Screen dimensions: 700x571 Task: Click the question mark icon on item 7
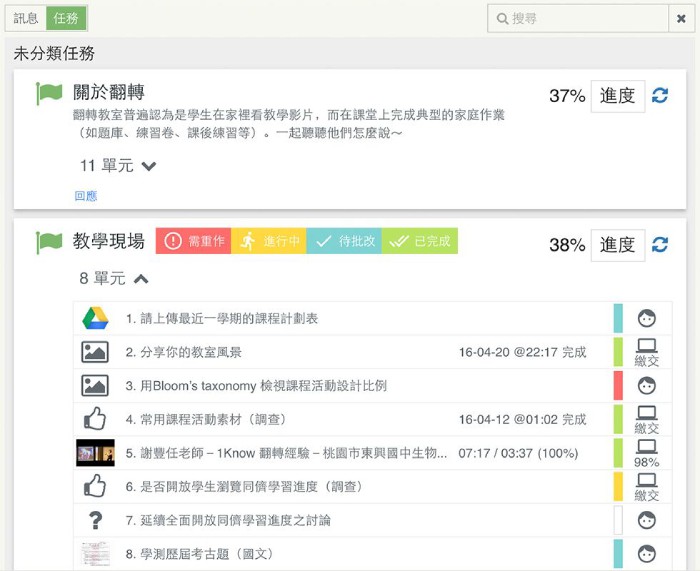95,520
